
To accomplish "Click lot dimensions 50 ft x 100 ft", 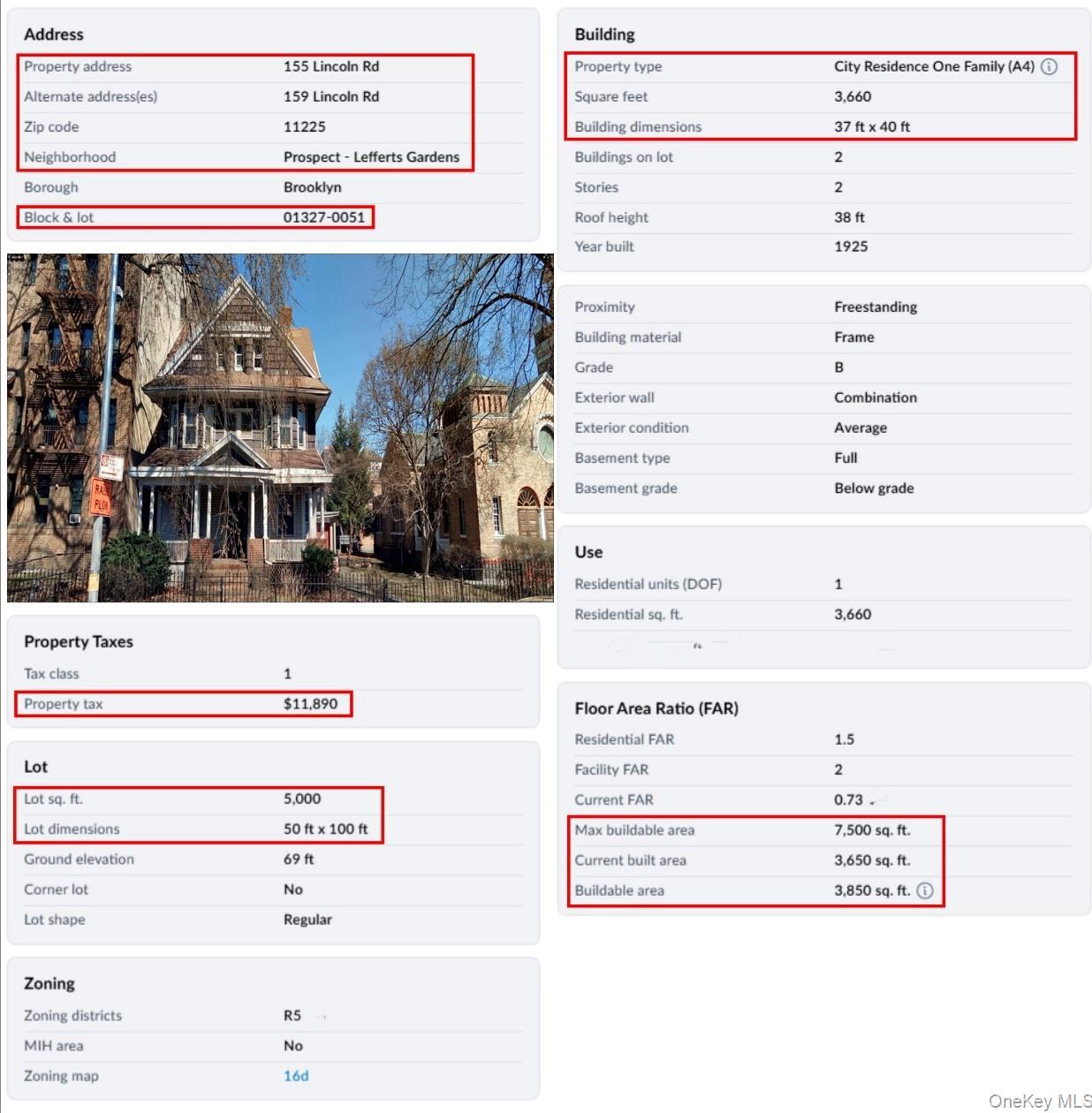I will click(326, 829).
